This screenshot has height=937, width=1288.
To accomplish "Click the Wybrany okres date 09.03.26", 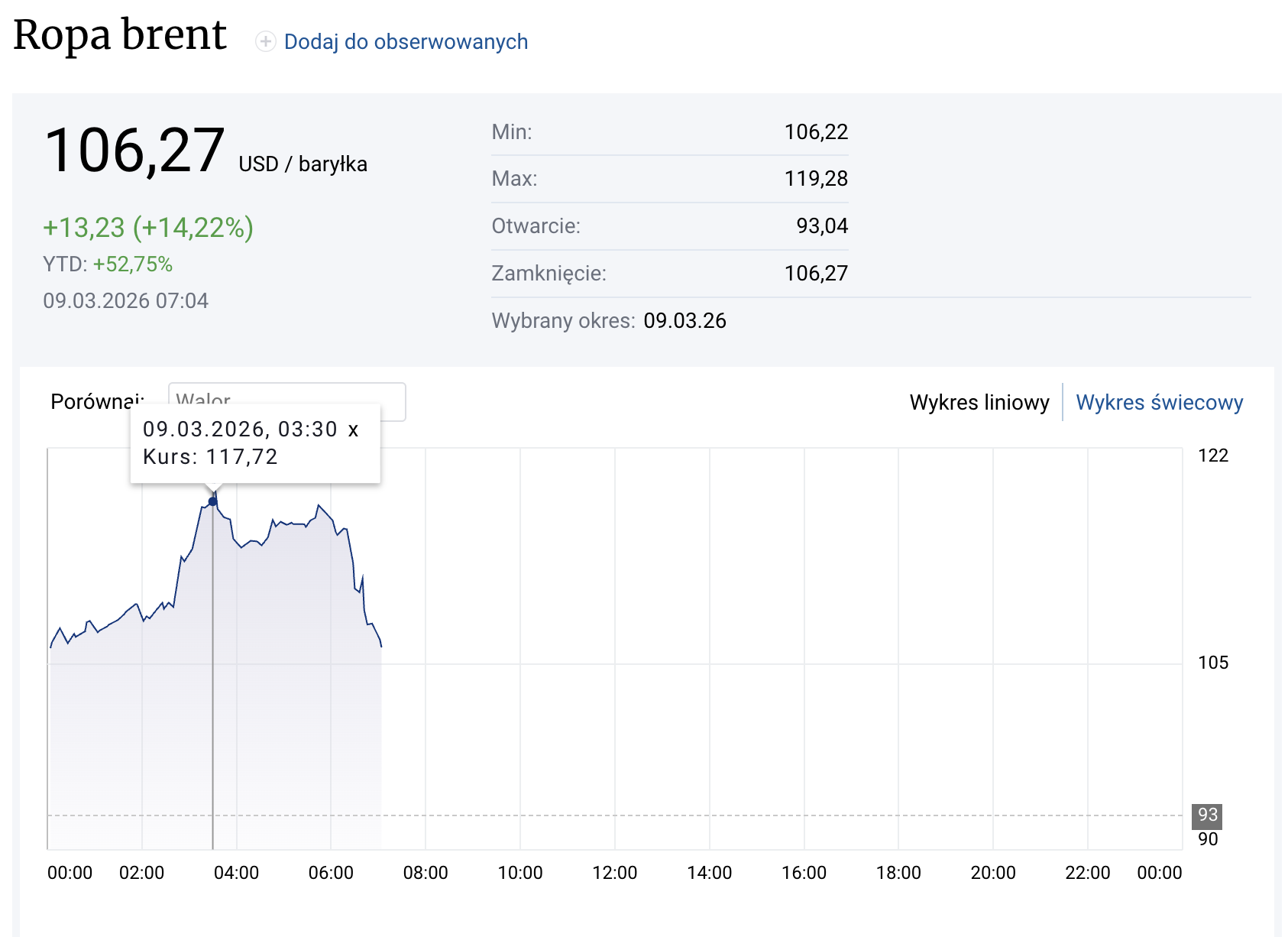I will [x=684, y=321].
